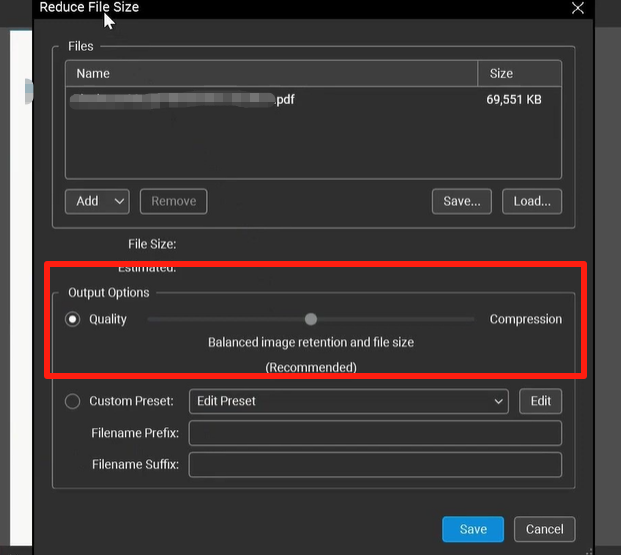Select the Custom Preset radio button
Viewport: 621px width, 555px height.
(x=72, y=401)
